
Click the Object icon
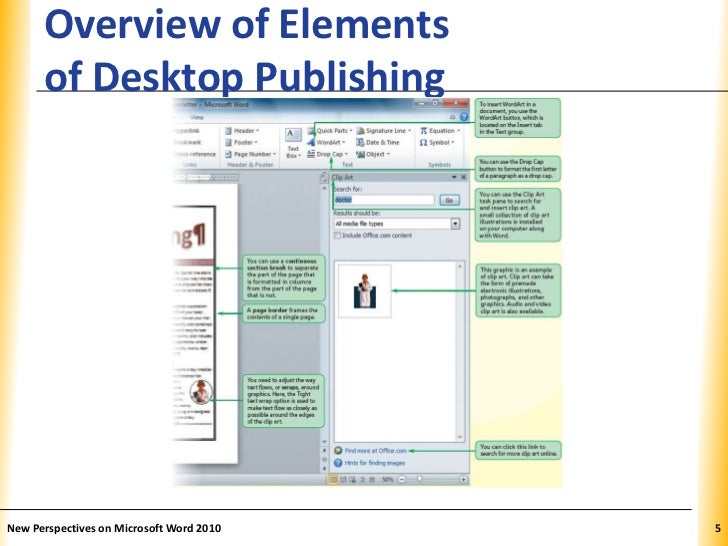coord(360,154)
